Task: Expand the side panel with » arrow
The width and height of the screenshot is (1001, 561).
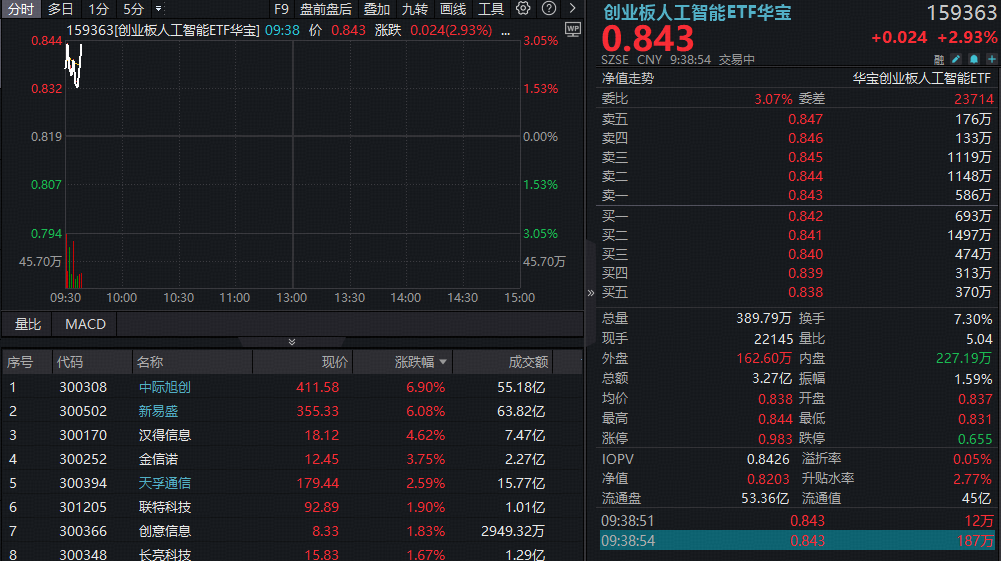Action: click(590, 293)
